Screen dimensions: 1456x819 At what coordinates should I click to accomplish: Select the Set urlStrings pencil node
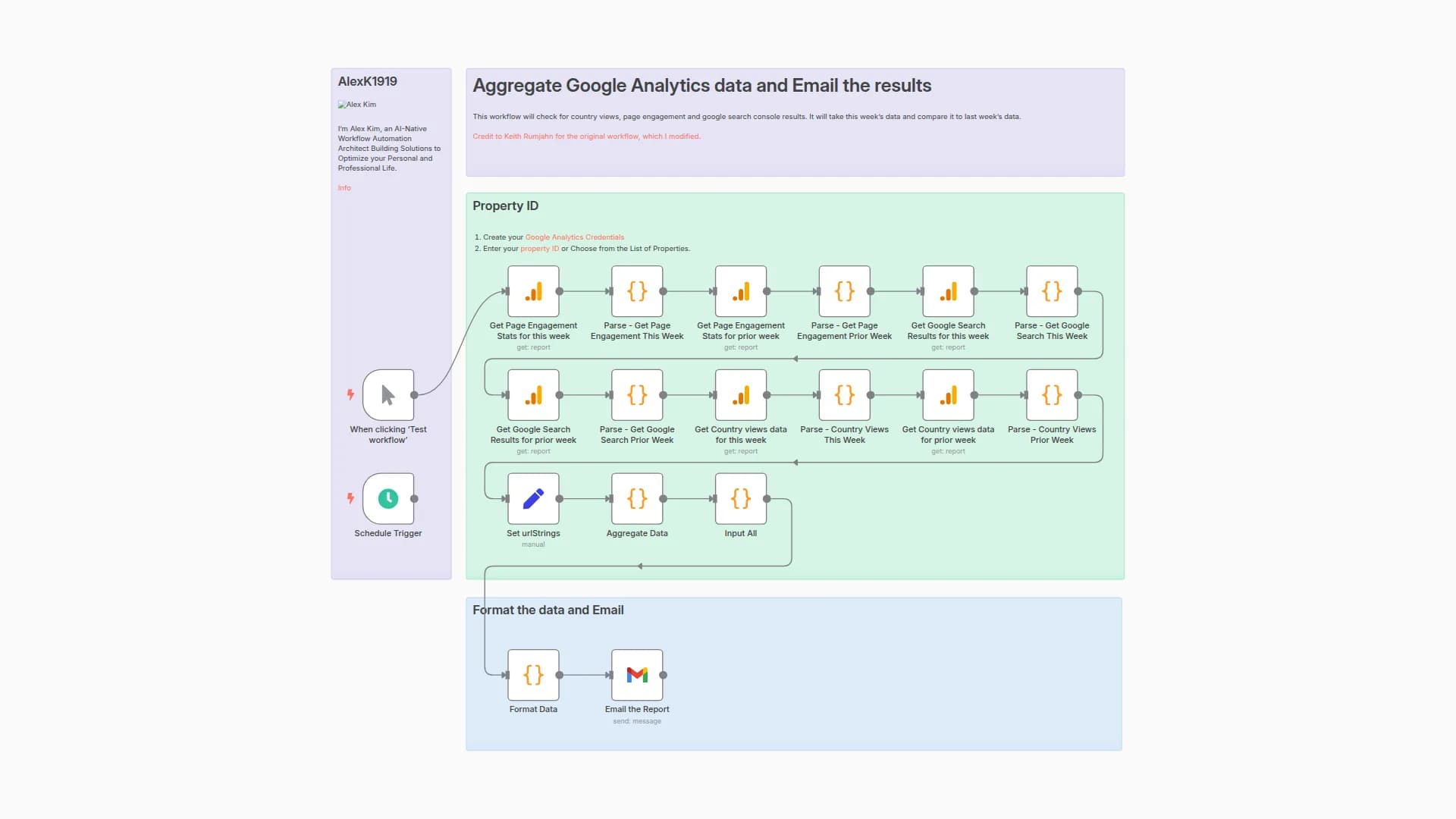(533, 499)
